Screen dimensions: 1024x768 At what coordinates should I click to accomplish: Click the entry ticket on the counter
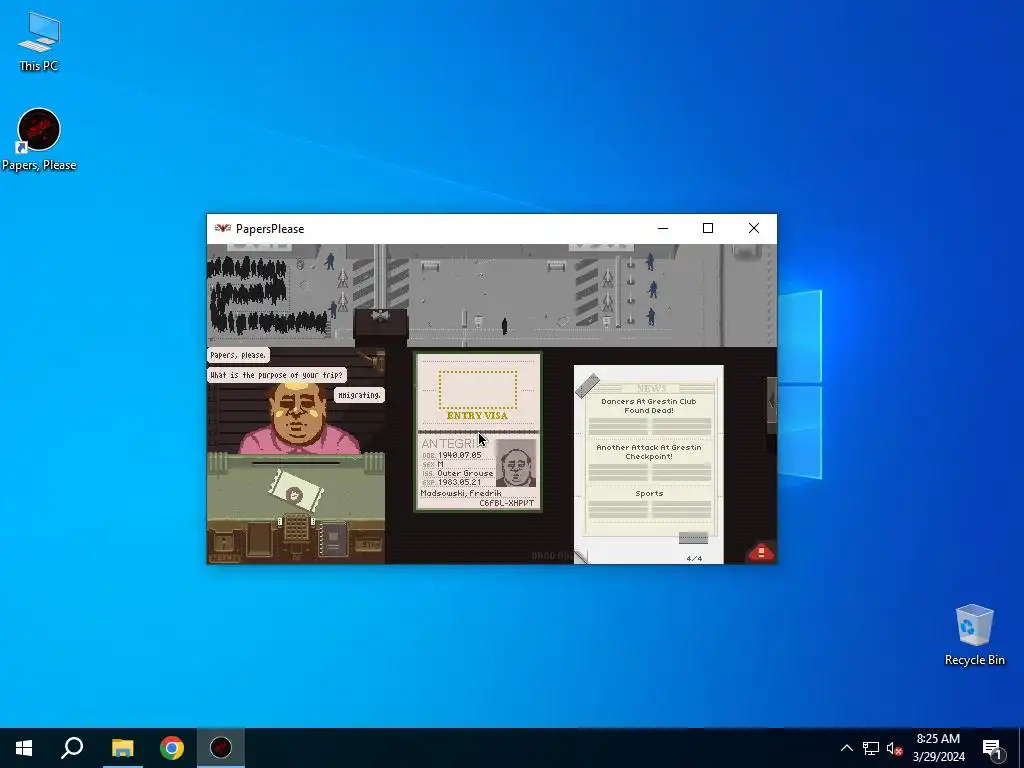pyautogui.click(x=296, y=492)
